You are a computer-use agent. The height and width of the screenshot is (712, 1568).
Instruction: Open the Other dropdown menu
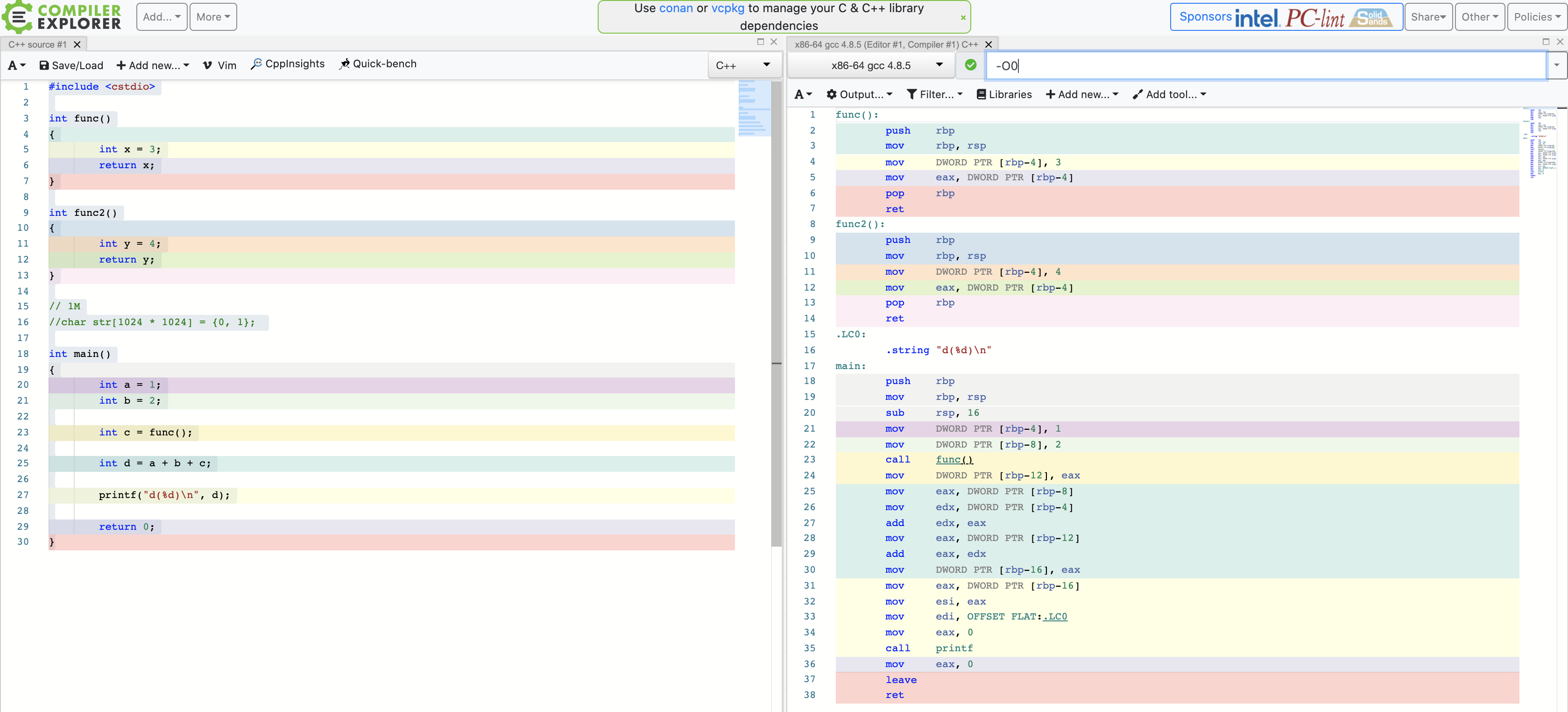[x=1480, y=17]
